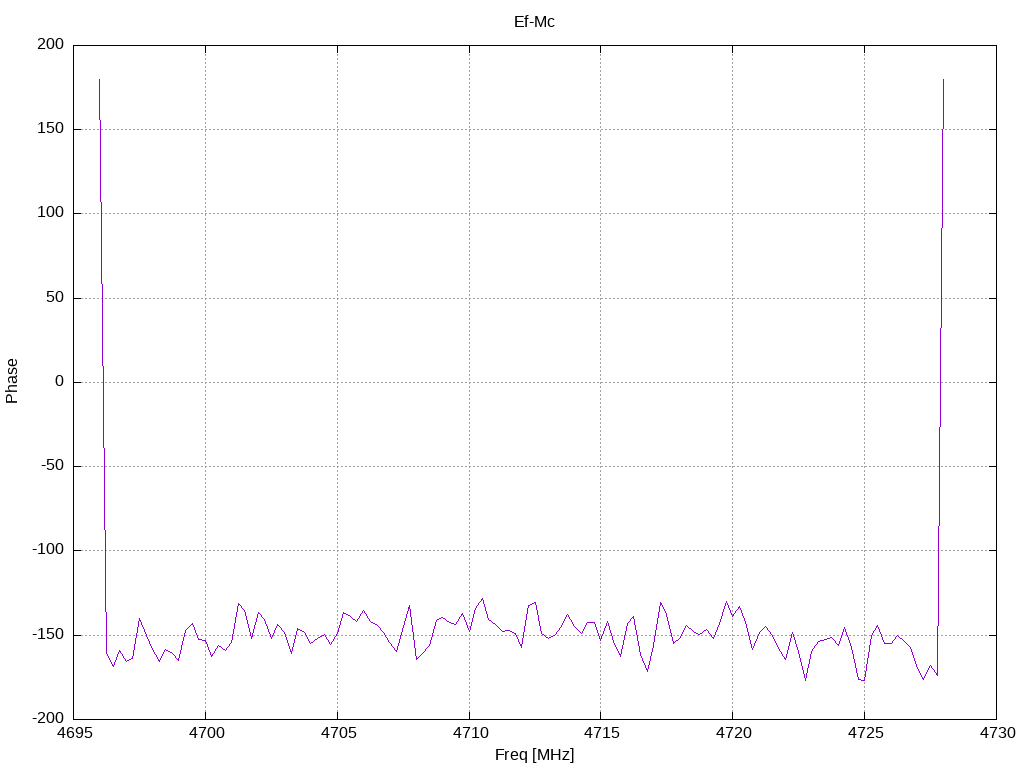Click the 4705 x-axis tick label
Viewport: 1024px width, 768px height.
[x=338, y=733]
